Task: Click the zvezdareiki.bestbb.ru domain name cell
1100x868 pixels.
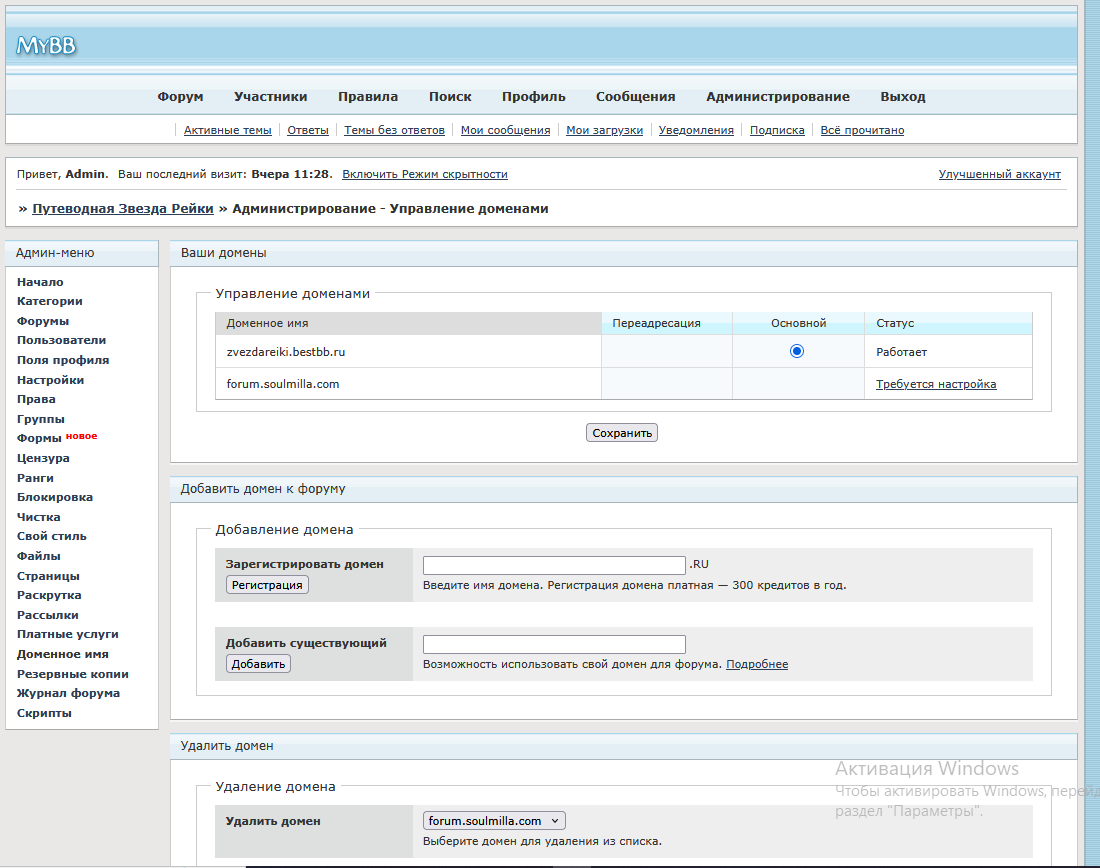Action: tap(408, 352)
